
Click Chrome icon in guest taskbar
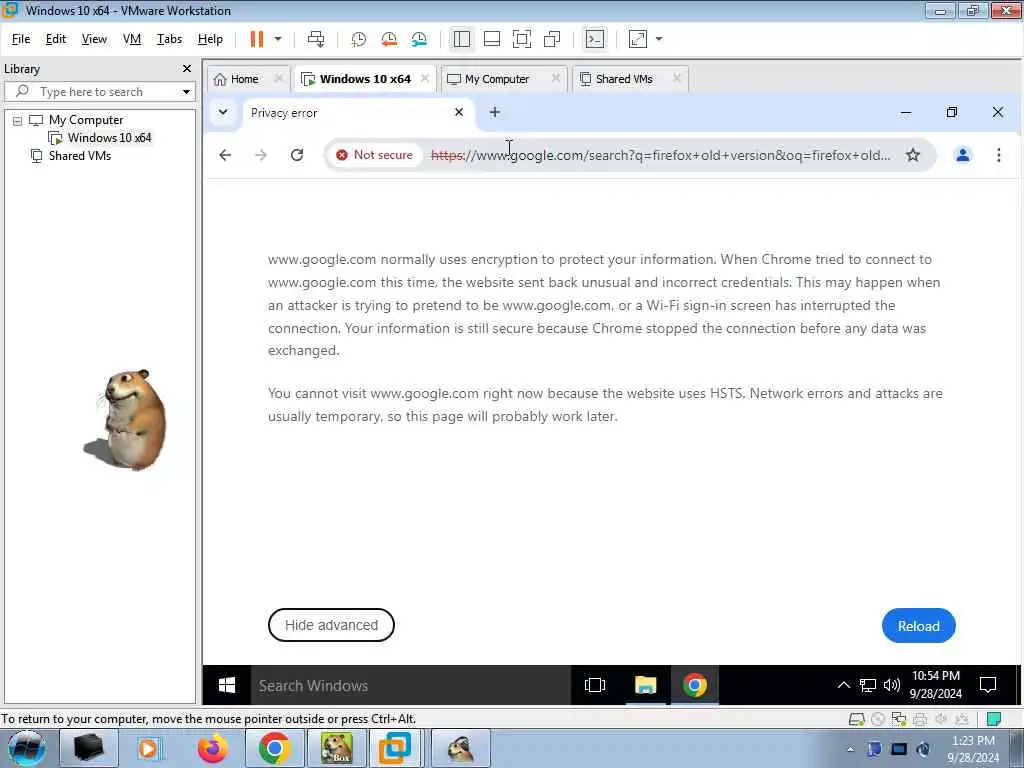pyautogui.click(x=695, y=685)
